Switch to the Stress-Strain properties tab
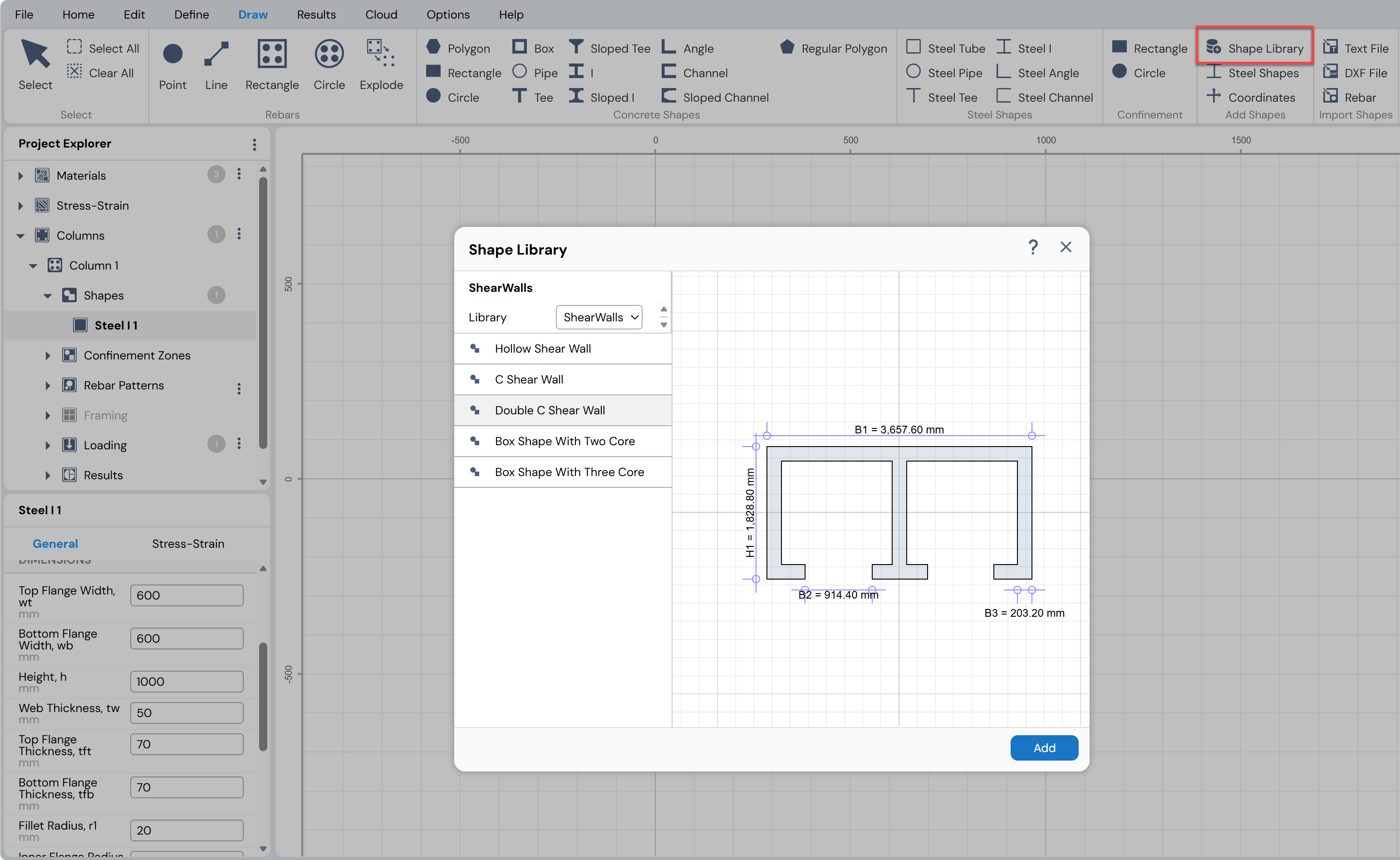Viewport: 1400px width, 860px height. 188,543
